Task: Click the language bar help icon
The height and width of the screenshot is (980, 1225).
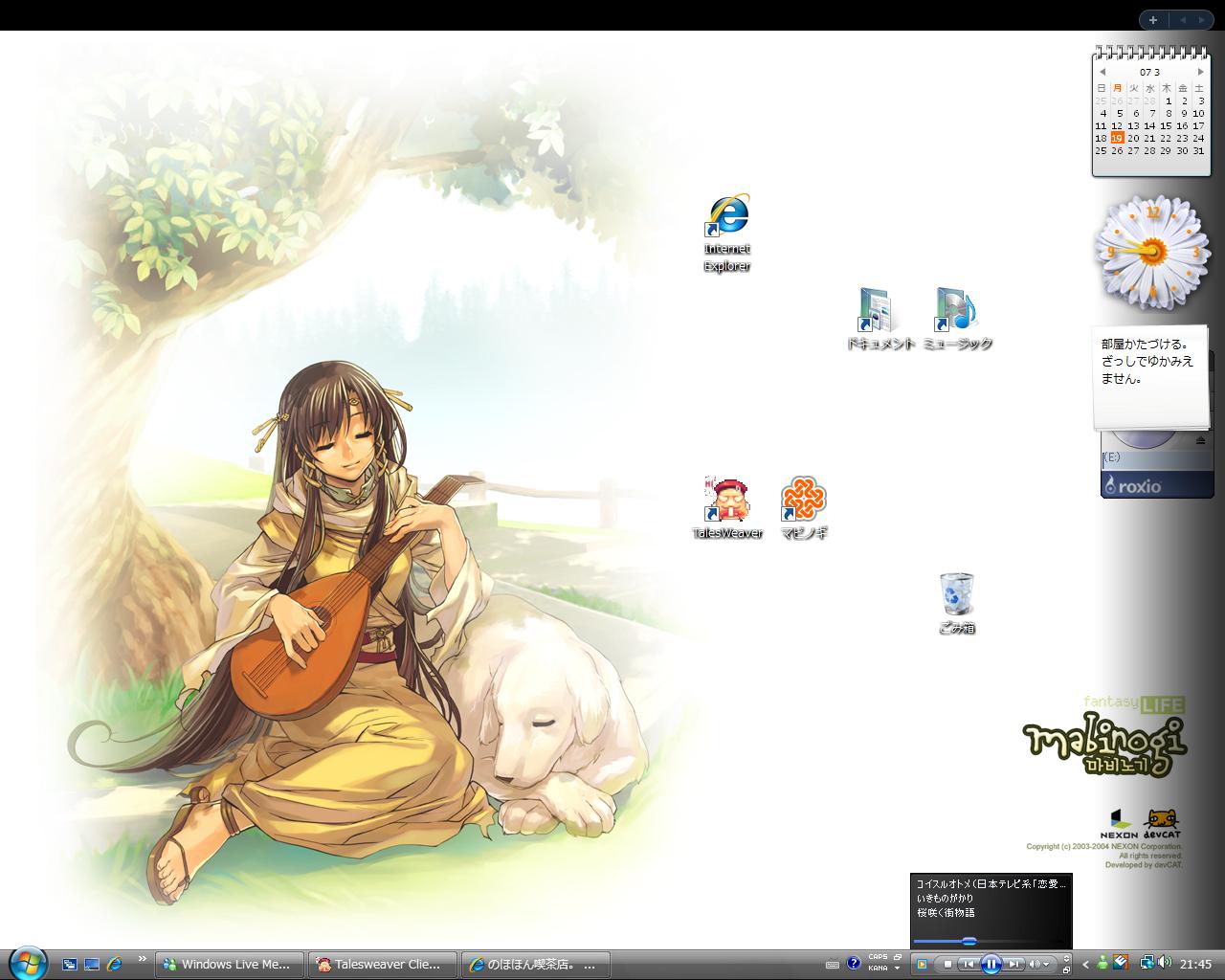Action: coord(854,963)
